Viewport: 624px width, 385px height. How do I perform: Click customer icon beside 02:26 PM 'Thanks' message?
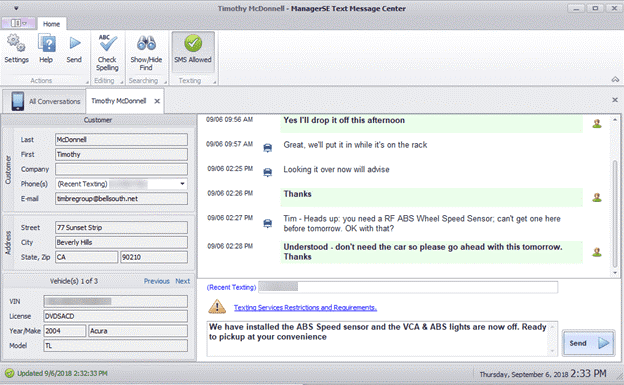pyautogui.click(x=597, y=197)
